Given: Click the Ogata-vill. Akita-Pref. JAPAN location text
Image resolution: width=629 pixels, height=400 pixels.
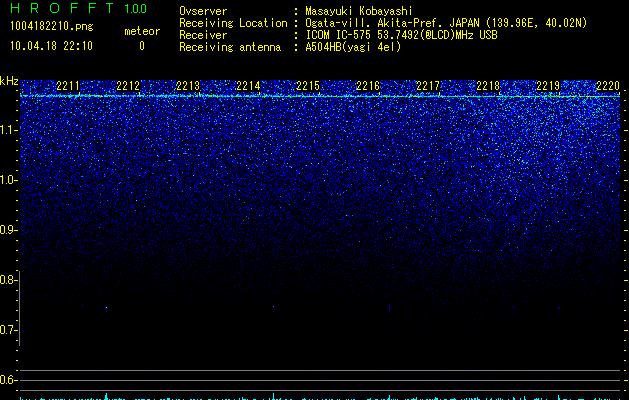Looking at the screenshot, I should (446, 23).
